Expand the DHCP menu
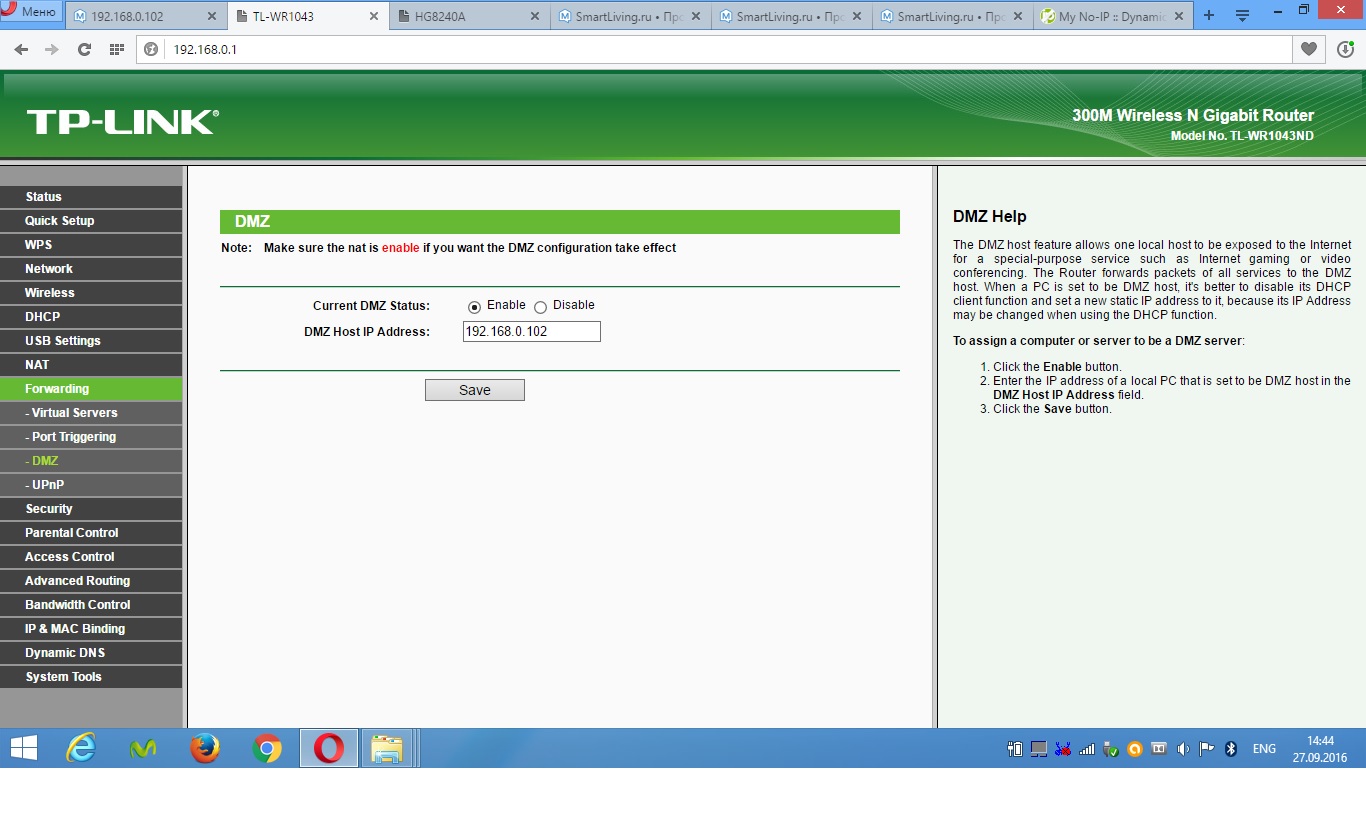Image resolution: width=1366 pixels, height=816 pixels. [91, 317]
